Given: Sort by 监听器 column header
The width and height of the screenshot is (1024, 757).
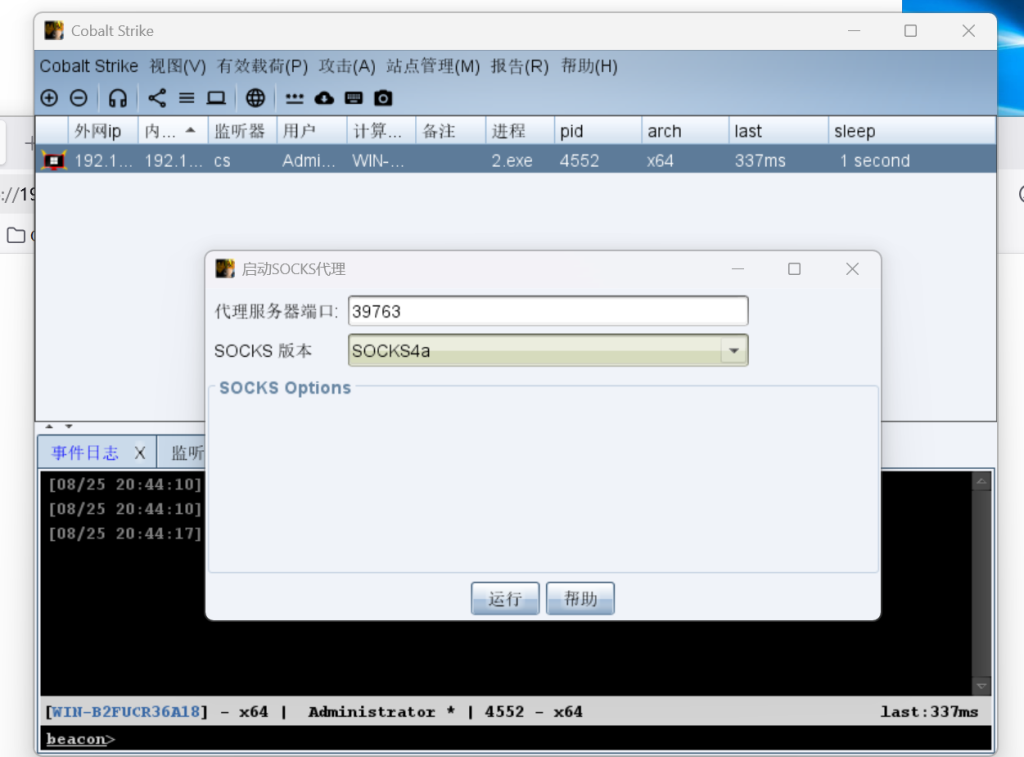Looking at the screenshot, I should (242, 131).
